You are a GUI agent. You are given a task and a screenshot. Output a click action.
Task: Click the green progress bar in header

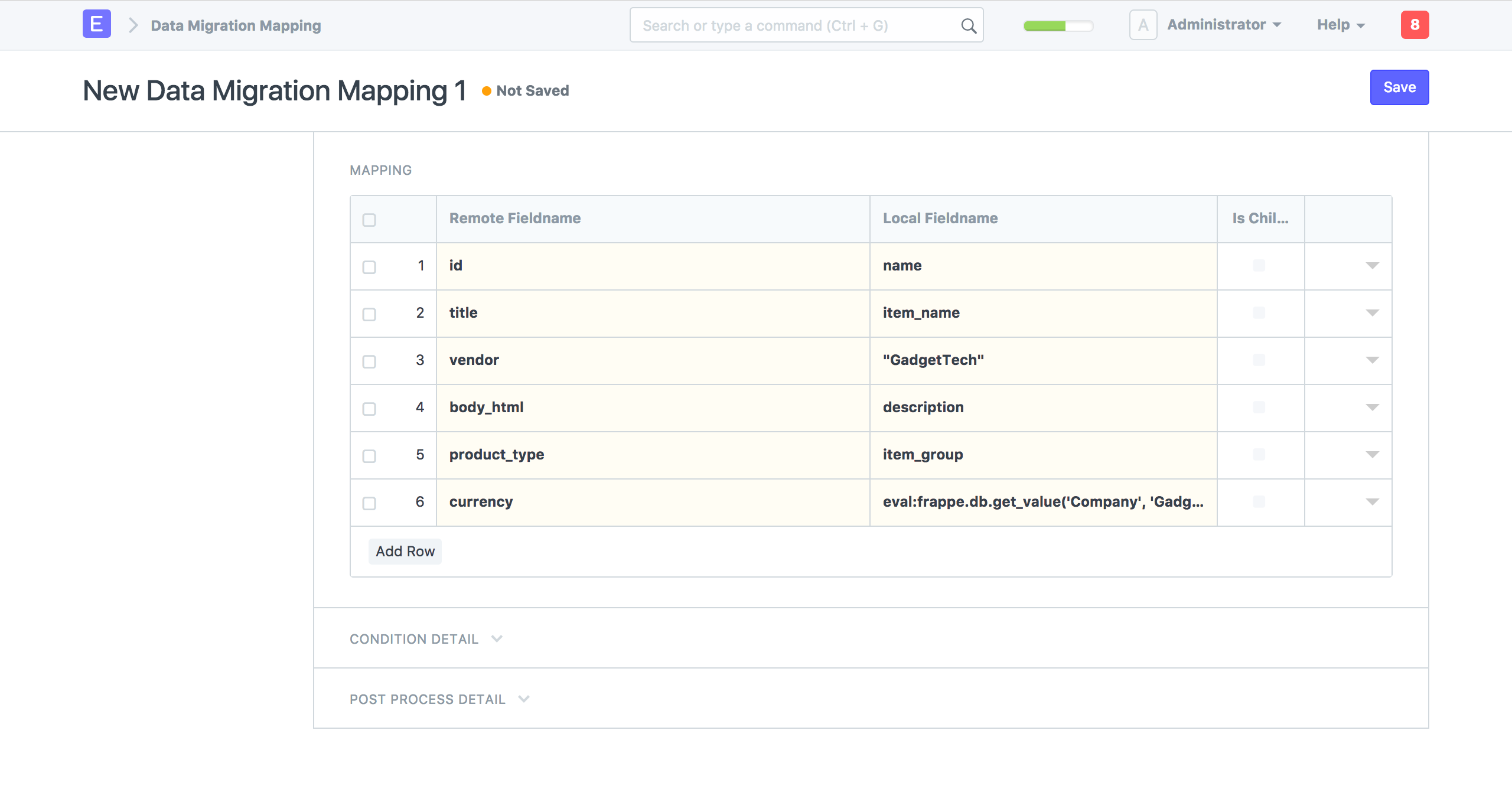(x=1045, y=25)
